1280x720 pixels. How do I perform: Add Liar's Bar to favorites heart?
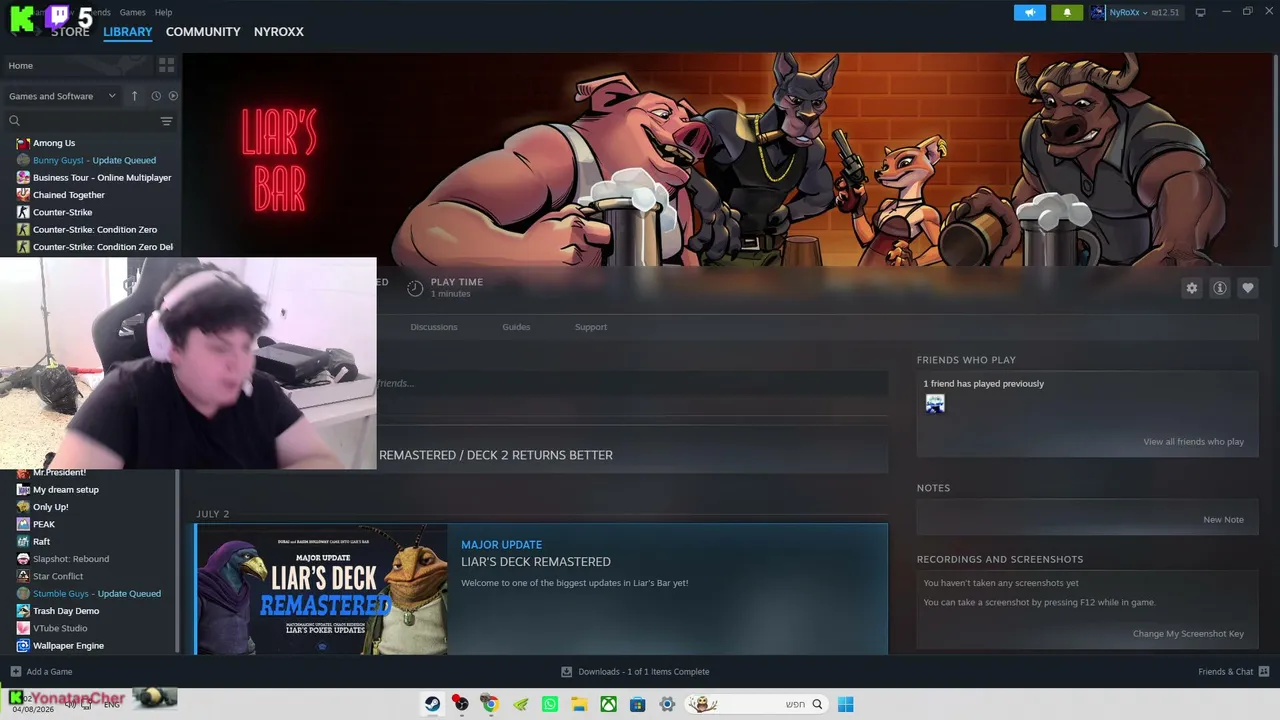coord(1247,288)
